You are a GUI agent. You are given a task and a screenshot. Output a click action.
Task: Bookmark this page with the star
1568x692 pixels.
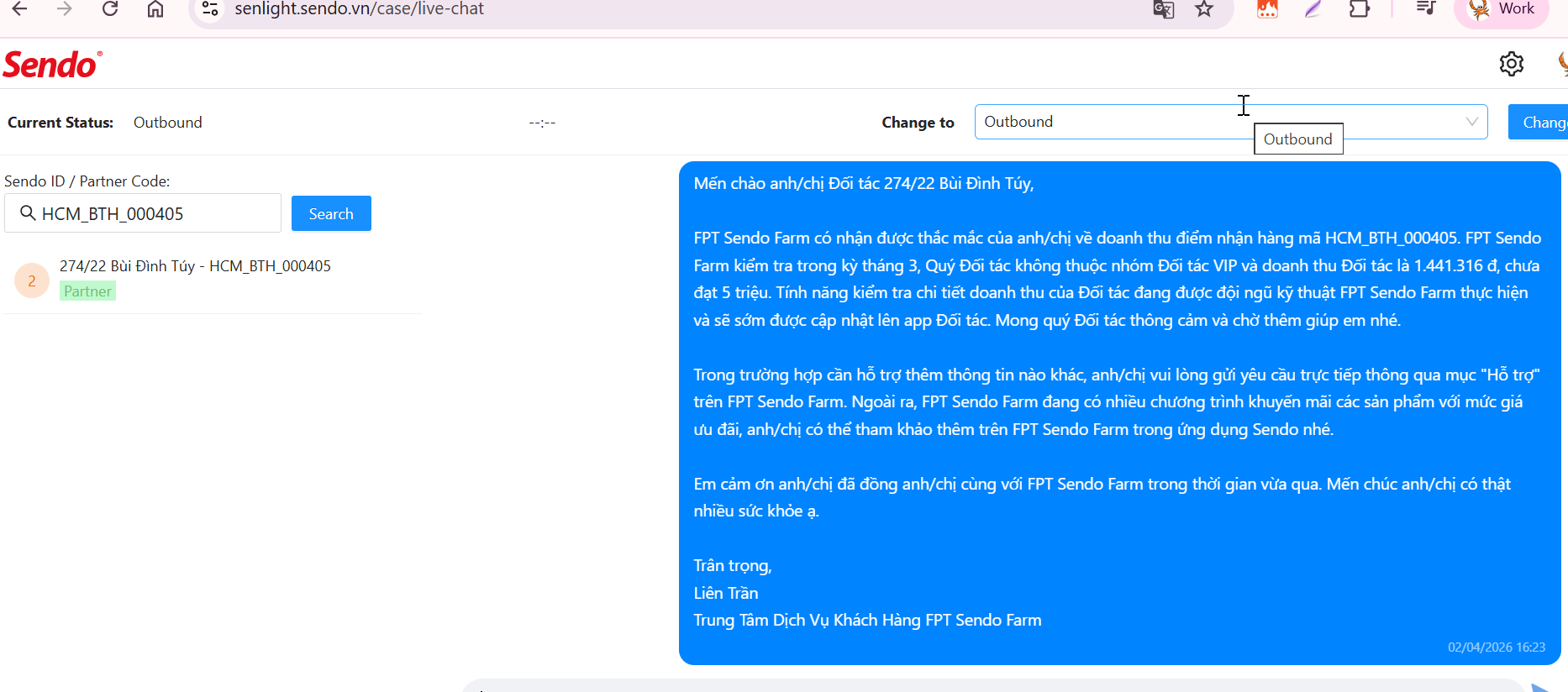(x=1204, y=9)
